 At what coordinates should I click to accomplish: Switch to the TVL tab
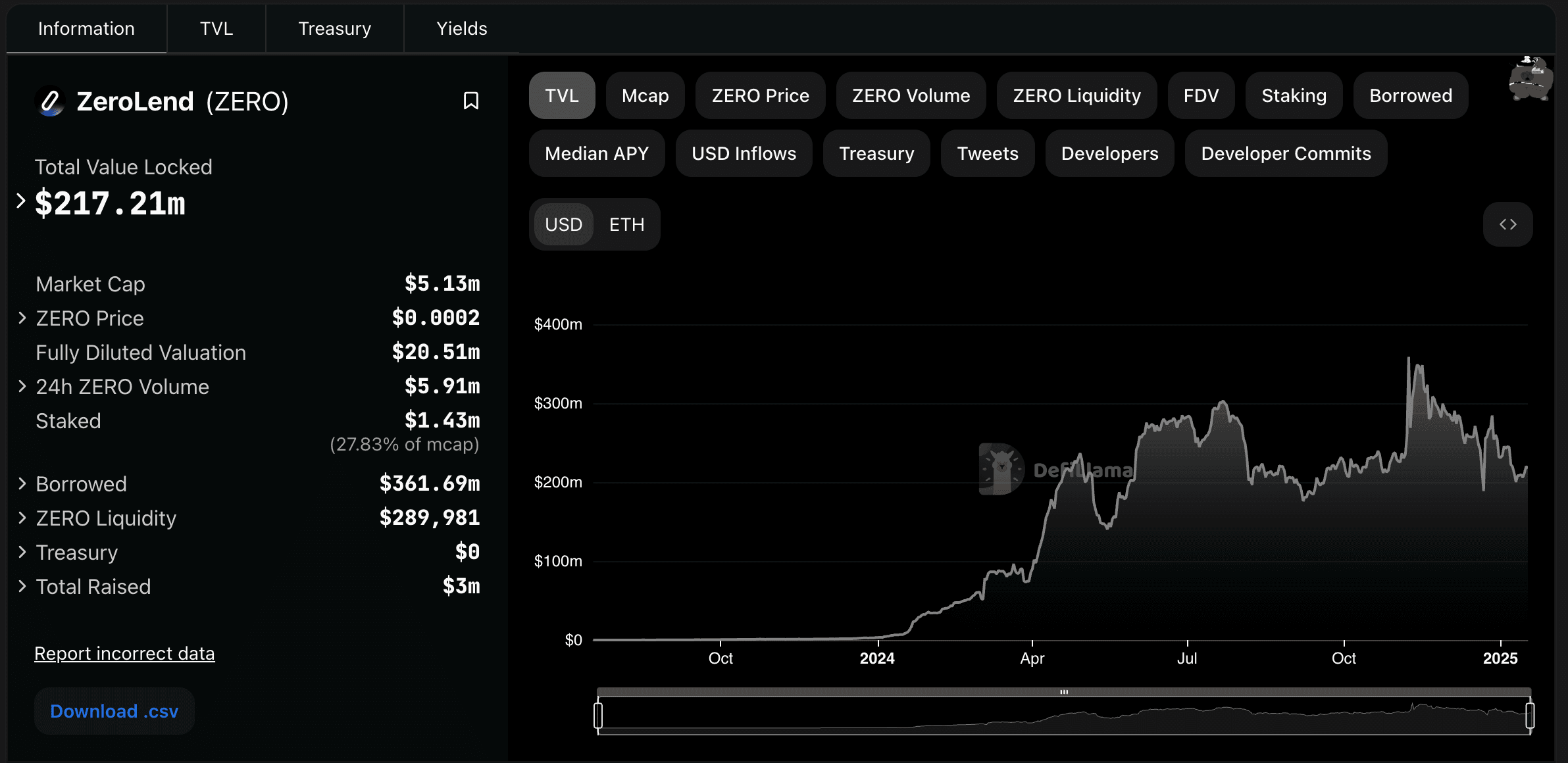pos(216,28)
